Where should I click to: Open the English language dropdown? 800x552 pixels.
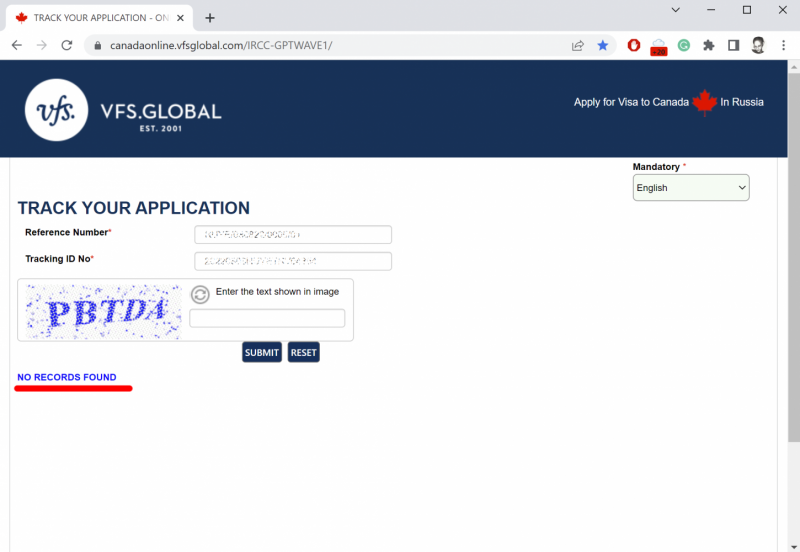[690, 188]
